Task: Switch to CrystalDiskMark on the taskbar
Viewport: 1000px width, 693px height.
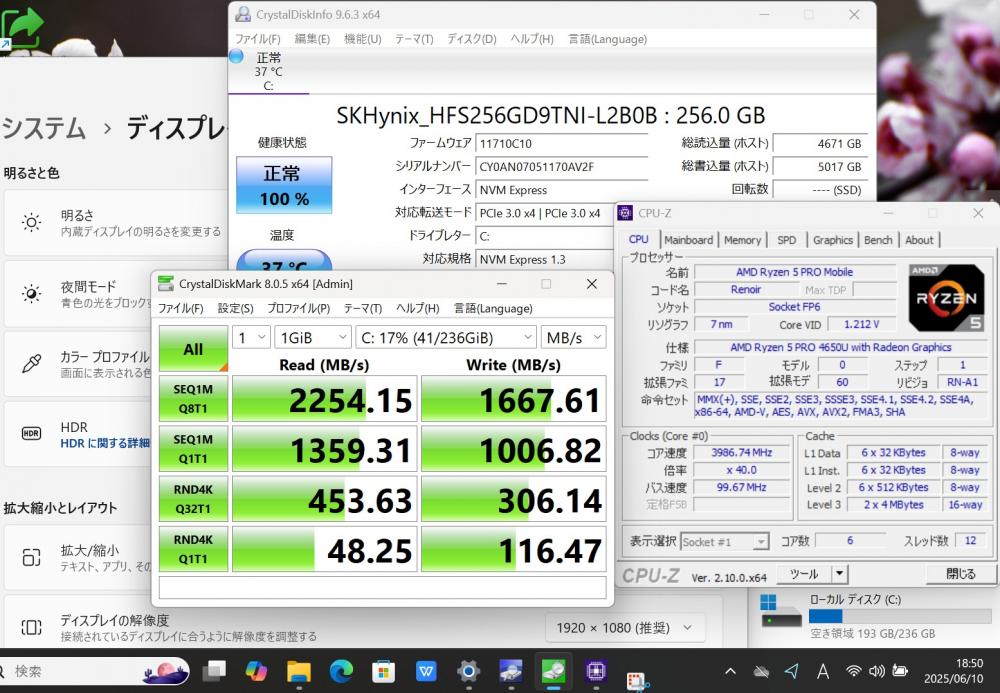Action: (553, 671)
